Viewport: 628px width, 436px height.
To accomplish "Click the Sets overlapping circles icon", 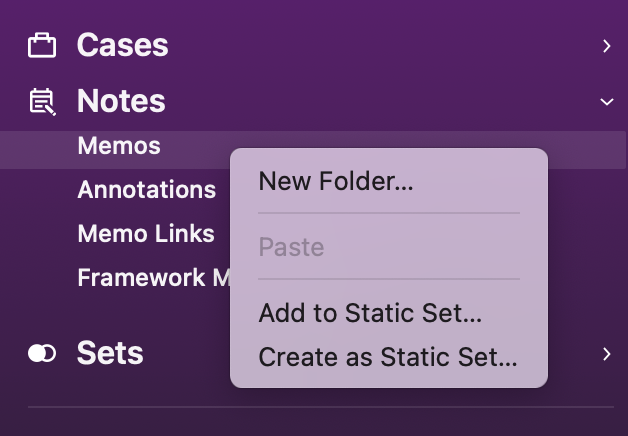I will (42, 353).
